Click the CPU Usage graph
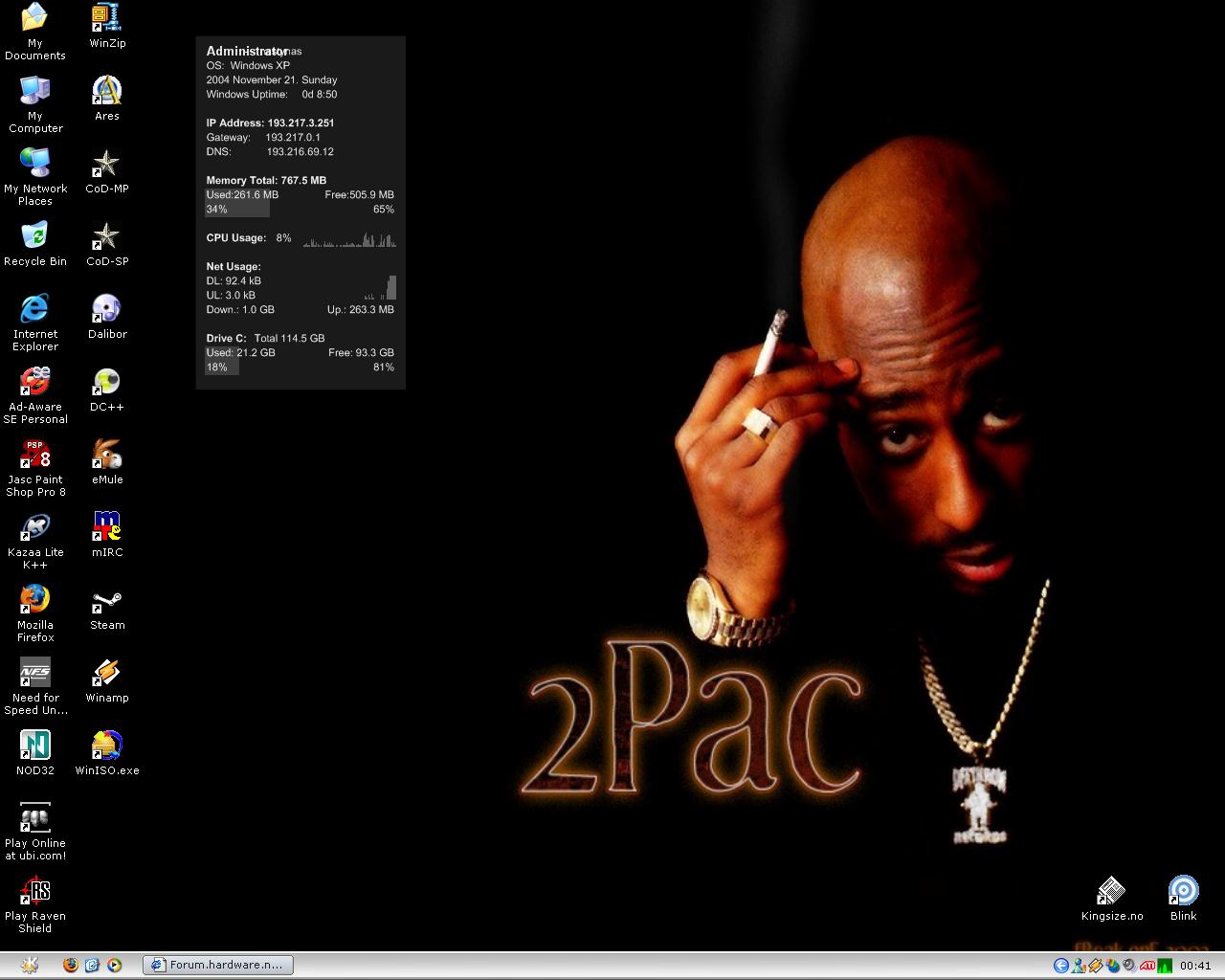Viewport: 1225px width, 980px height. tap(349, 238)
